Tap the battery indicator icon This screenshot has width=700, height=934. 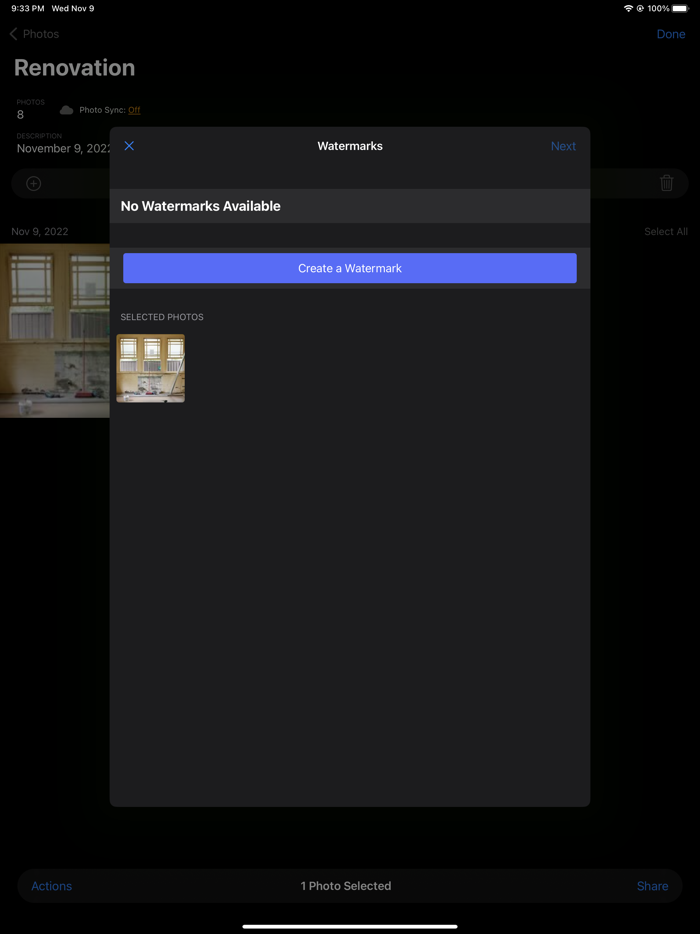680,8
